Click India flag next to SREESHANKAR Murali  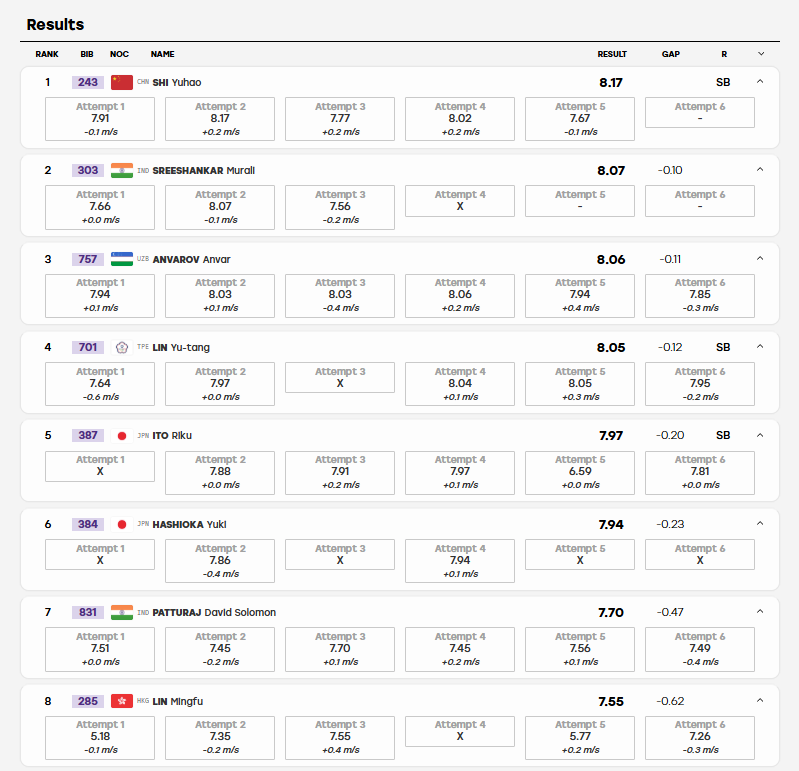pyautogui.click(x=122, y=170)
